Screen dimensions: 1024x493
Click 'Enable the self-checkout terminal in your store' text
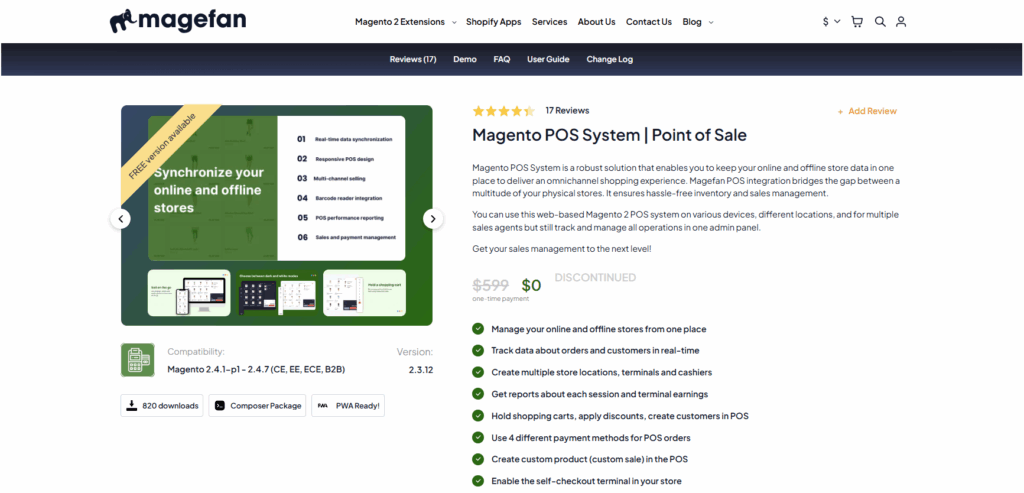pyautogui.click(x=586, y=481)
